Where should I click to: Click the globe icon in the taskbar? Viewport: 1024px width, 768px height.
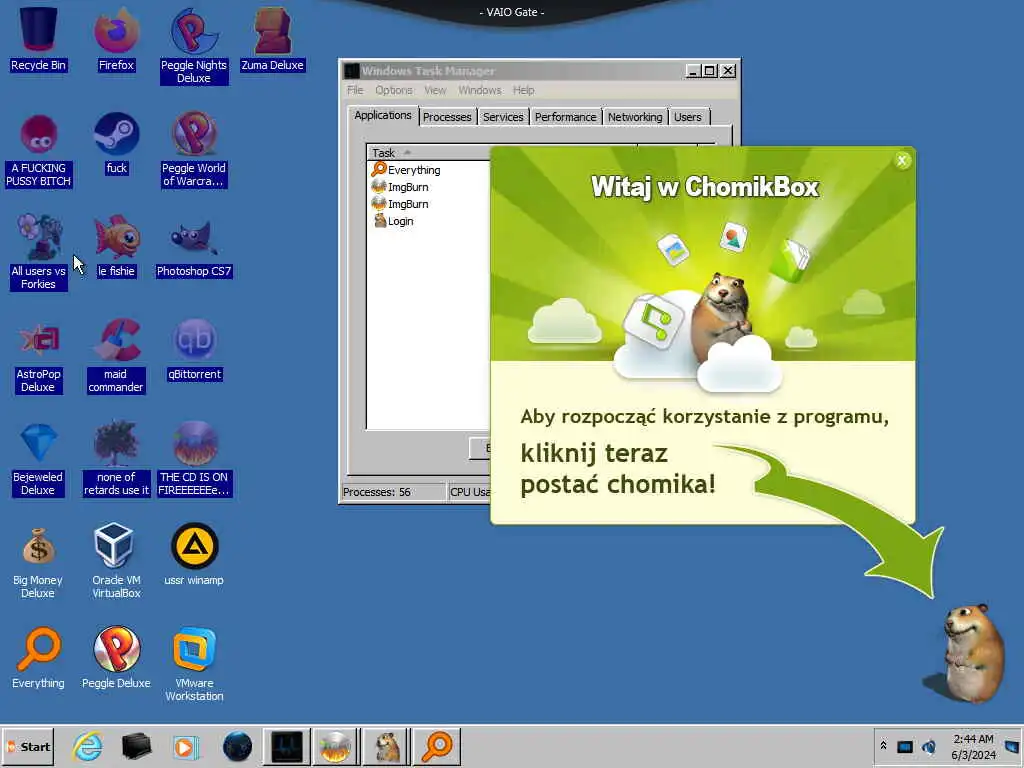237,746
